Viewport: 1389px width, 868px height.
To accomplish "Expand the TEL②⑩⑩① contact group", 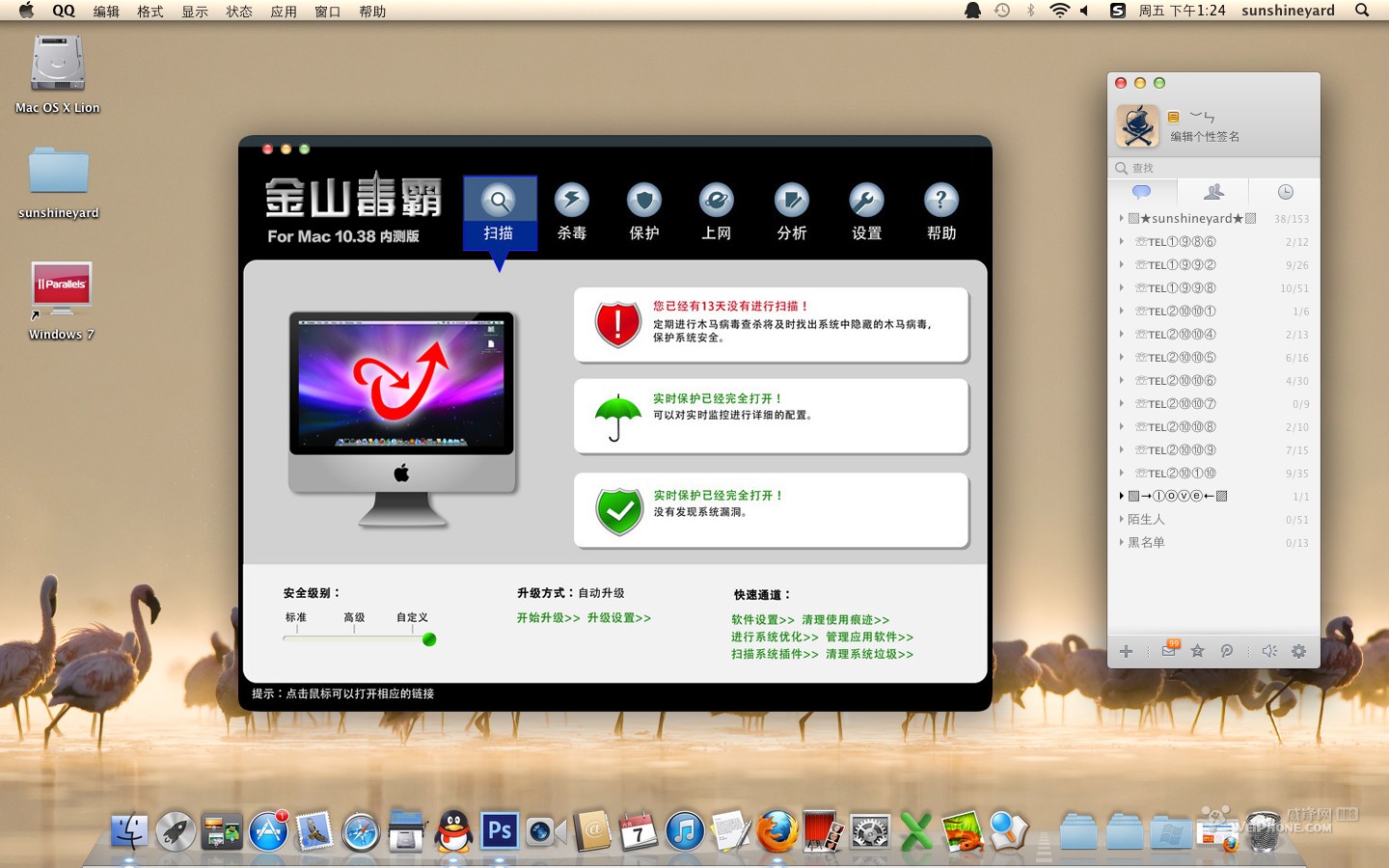I will tap(1121, 311).
